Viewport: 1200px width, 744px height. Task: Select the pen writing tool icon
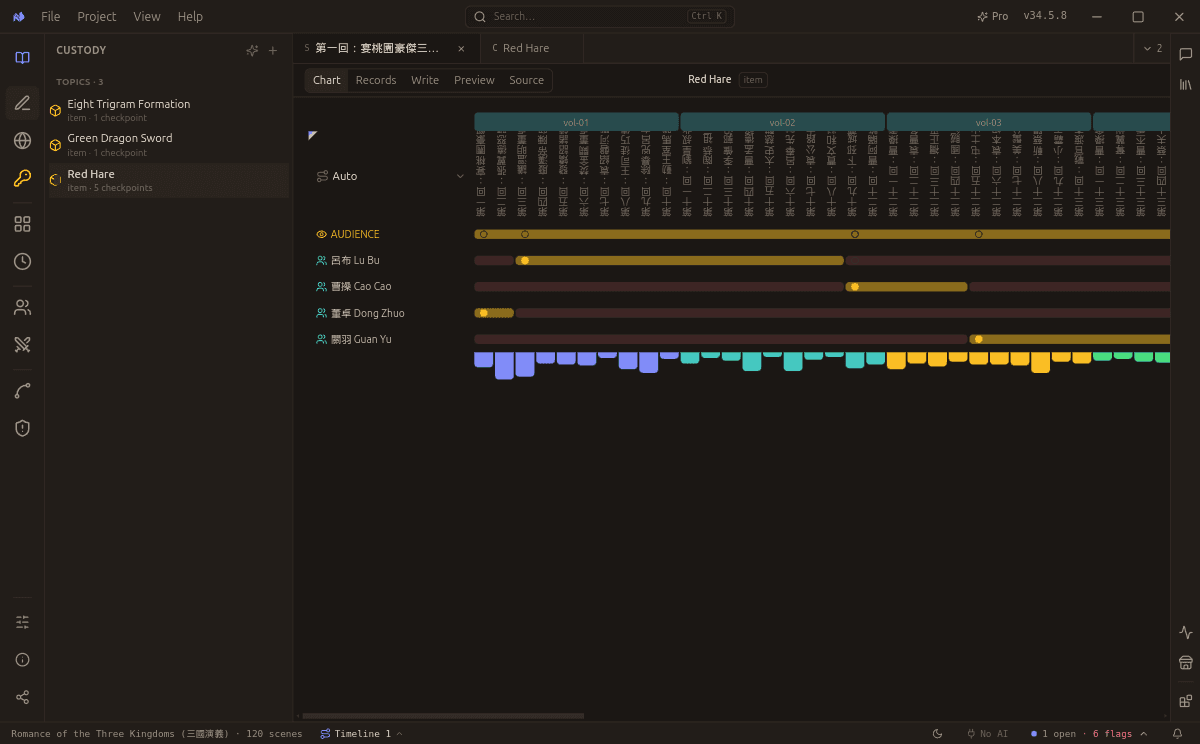(22, 102)
